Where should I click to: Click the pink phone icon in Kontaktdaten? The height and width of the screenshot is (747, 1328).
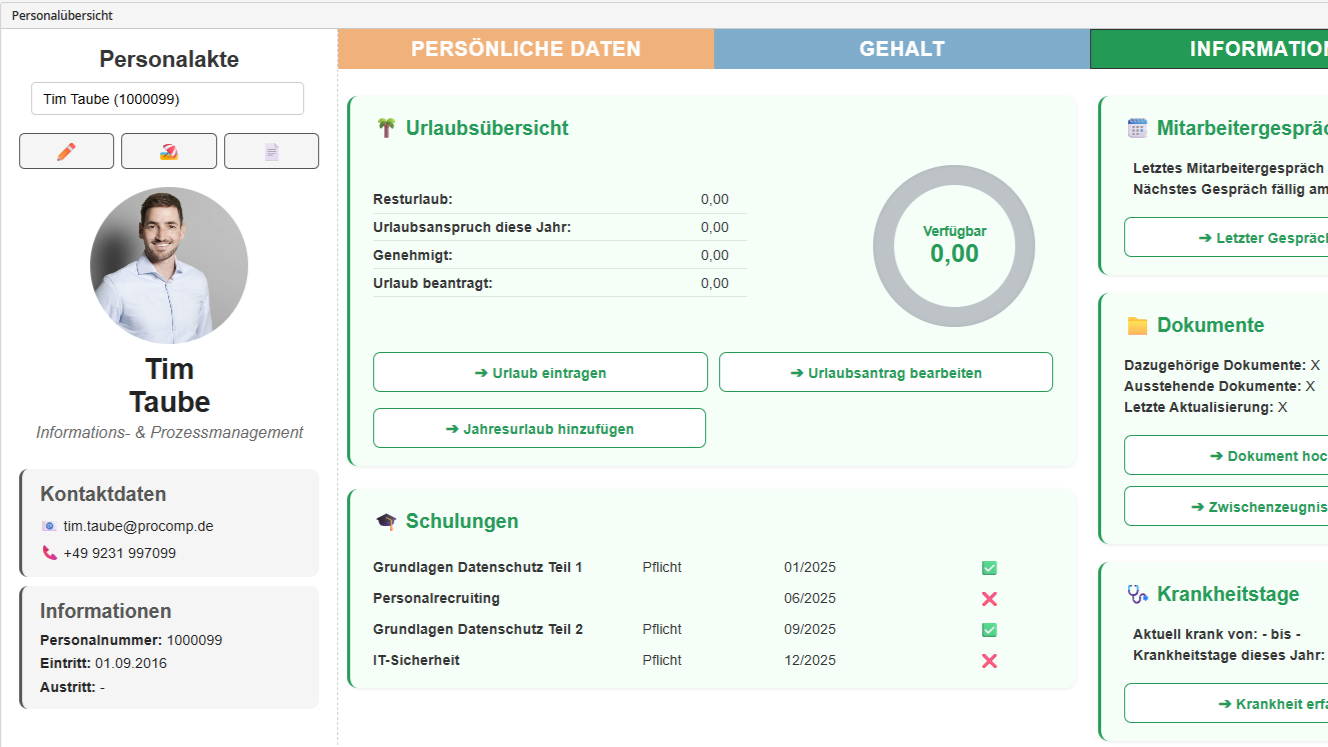point(49,553)
